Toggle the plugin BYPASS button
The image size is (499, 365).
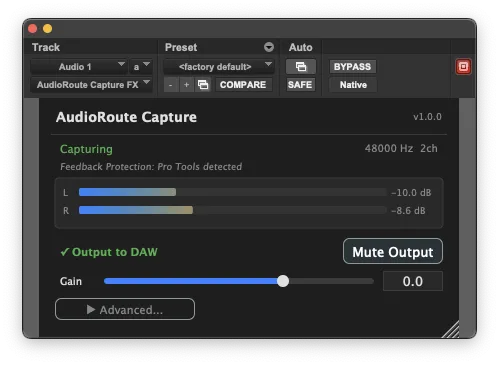click(352, 67)
